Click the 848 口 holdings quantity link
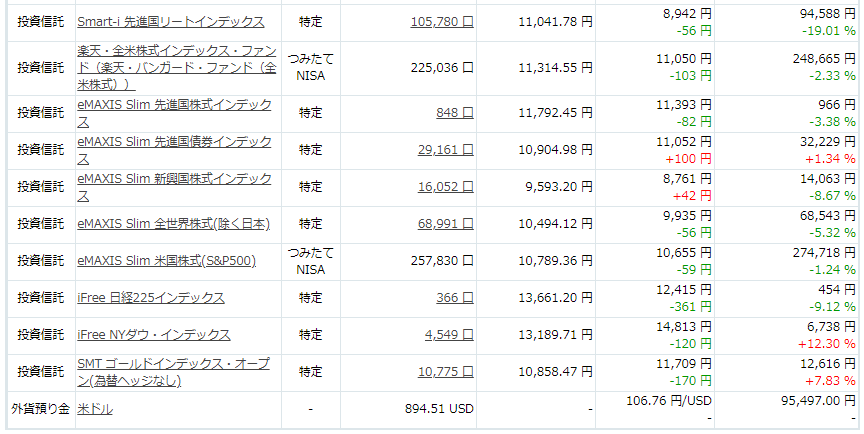864x434 pixels. (455, 113)
